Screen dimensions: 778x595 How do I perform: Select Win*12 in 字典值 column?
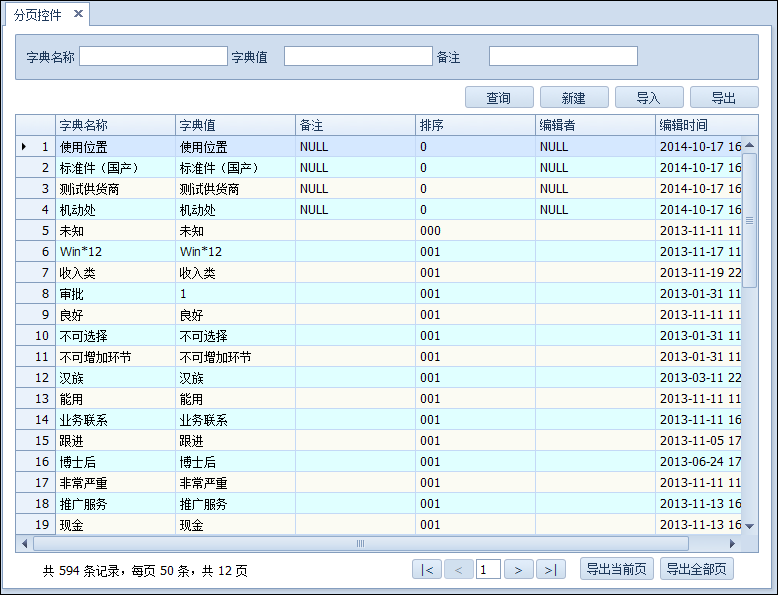(235, 252)
